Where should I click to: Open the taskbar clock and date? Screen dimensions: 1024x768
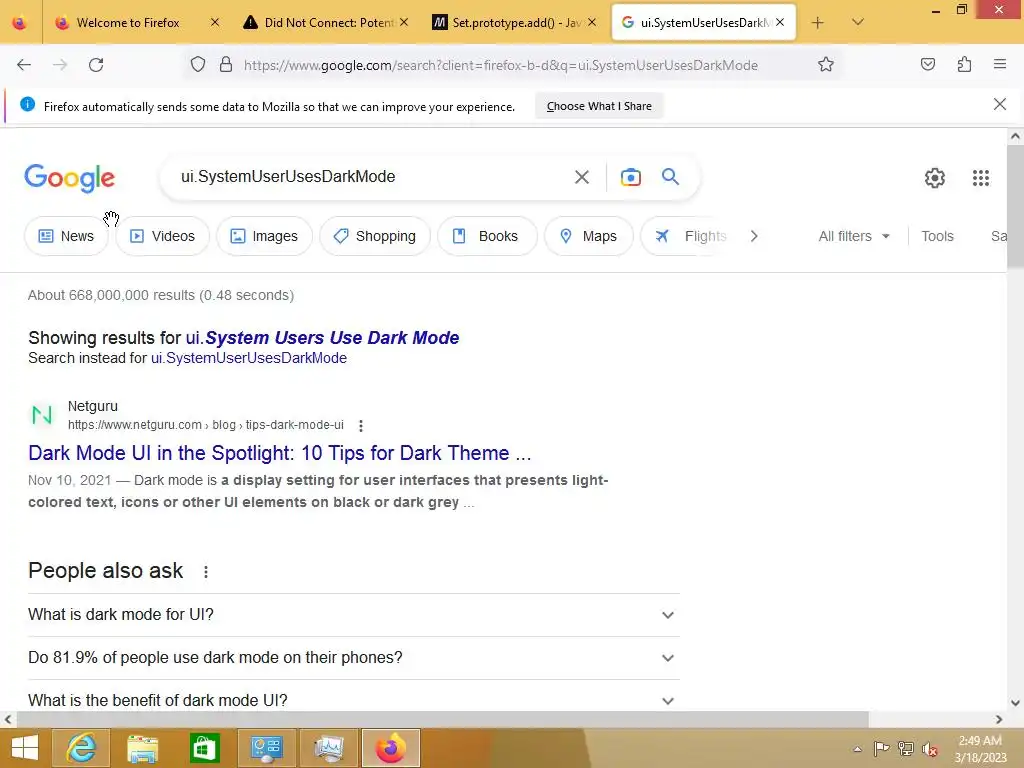[980, 748]
